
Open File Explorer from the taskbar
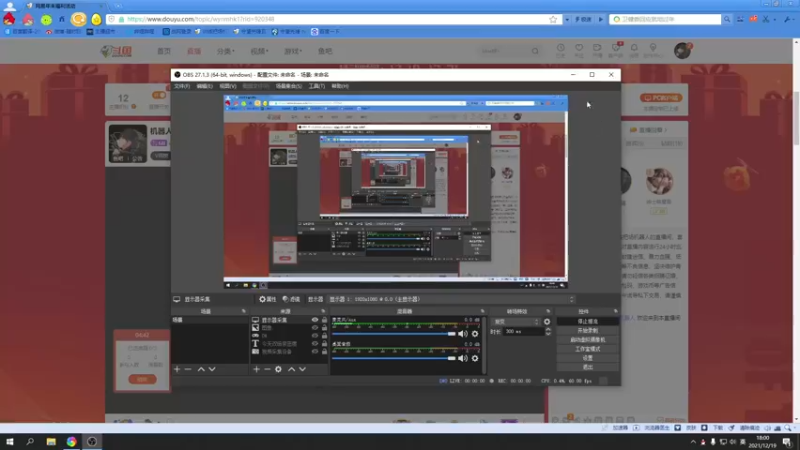coord(51,442)
